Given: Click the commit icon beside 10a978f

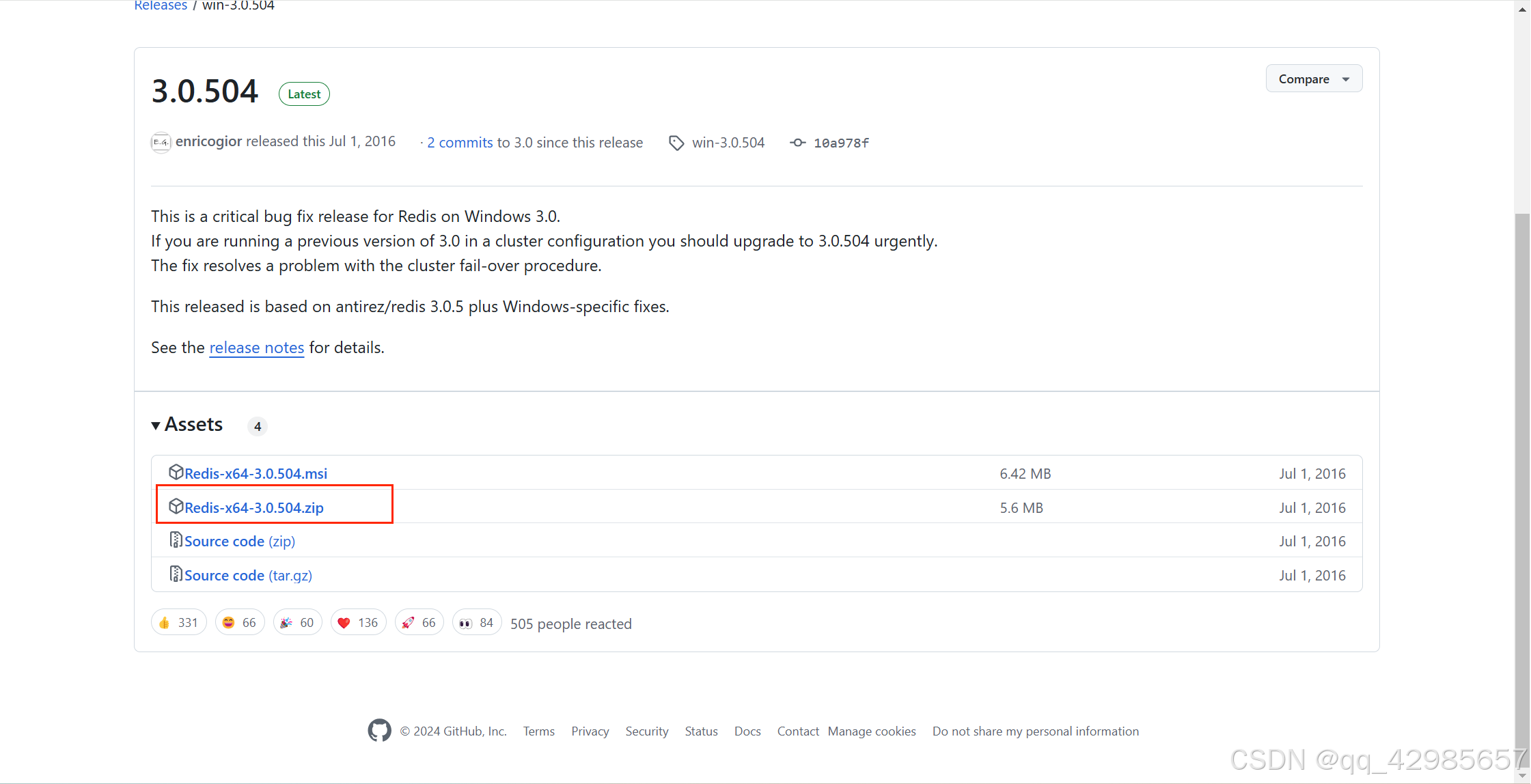Looking at the screenshot, I should [797, 143].
